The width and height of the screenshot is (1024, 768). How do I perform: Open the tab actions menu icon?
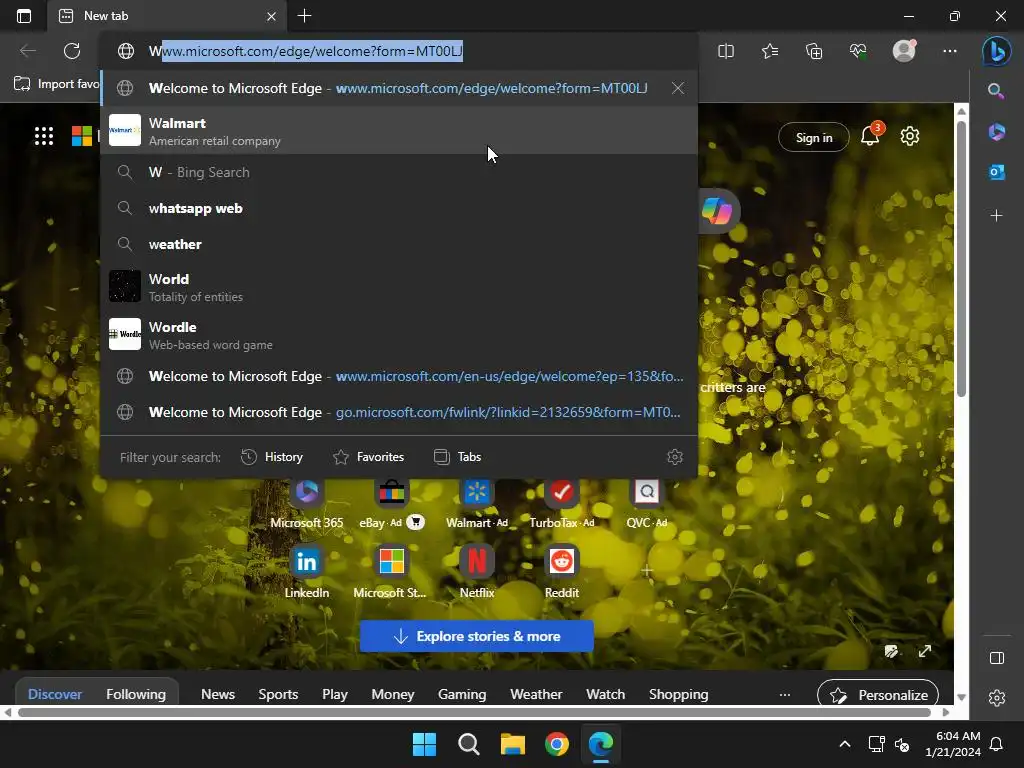(x=24, y=16)
